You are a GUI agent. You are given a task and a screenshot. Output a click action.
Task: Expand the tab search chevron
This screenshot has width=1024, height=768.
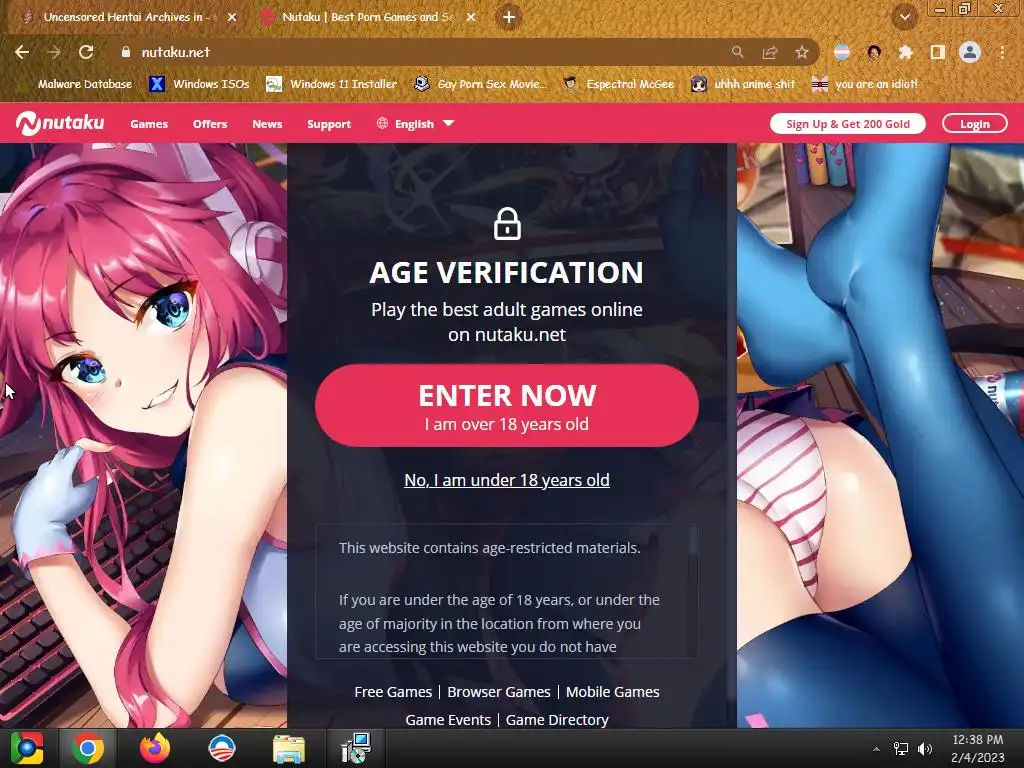904,18
